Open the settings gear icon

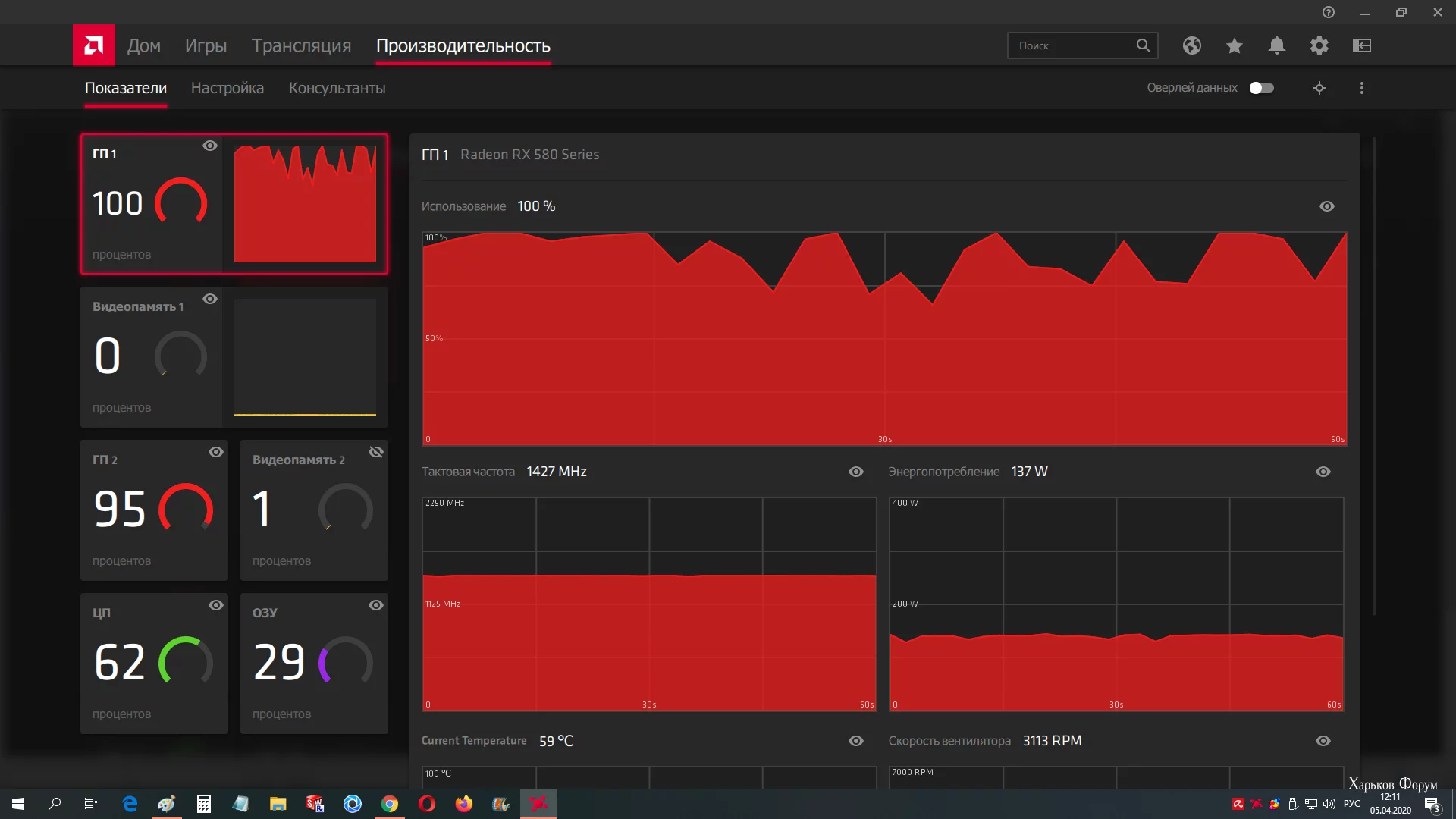pyautogui.click(x=1319, y=45)
